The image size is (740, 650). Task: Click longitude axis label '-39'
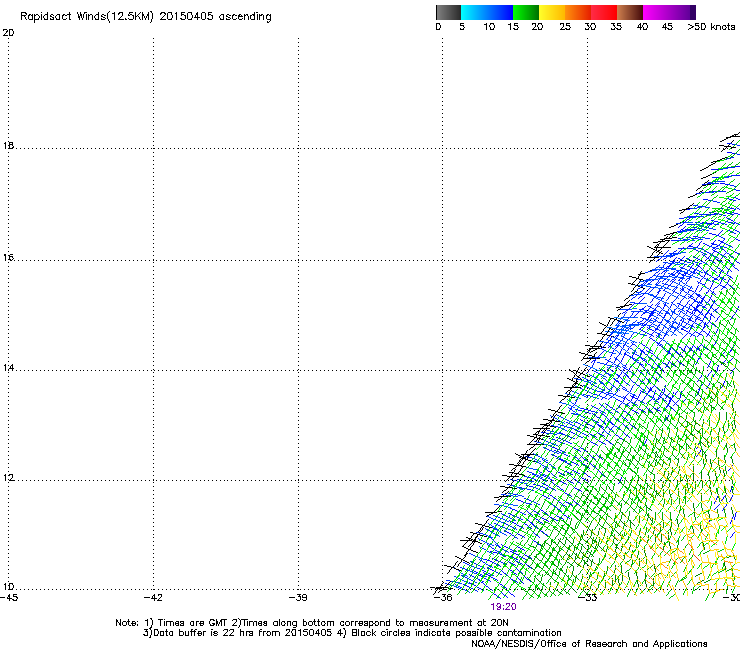click(298, 598)
